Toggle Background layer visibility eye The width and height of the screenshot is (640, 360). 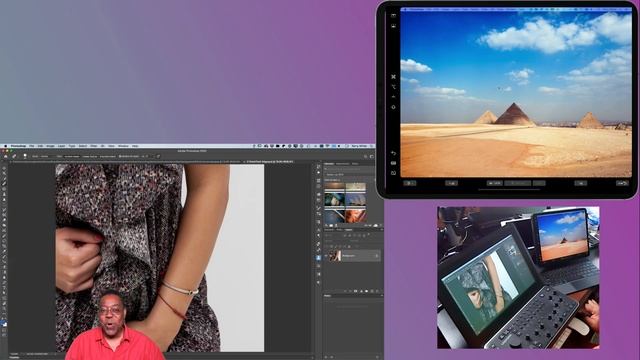(327, 256)
